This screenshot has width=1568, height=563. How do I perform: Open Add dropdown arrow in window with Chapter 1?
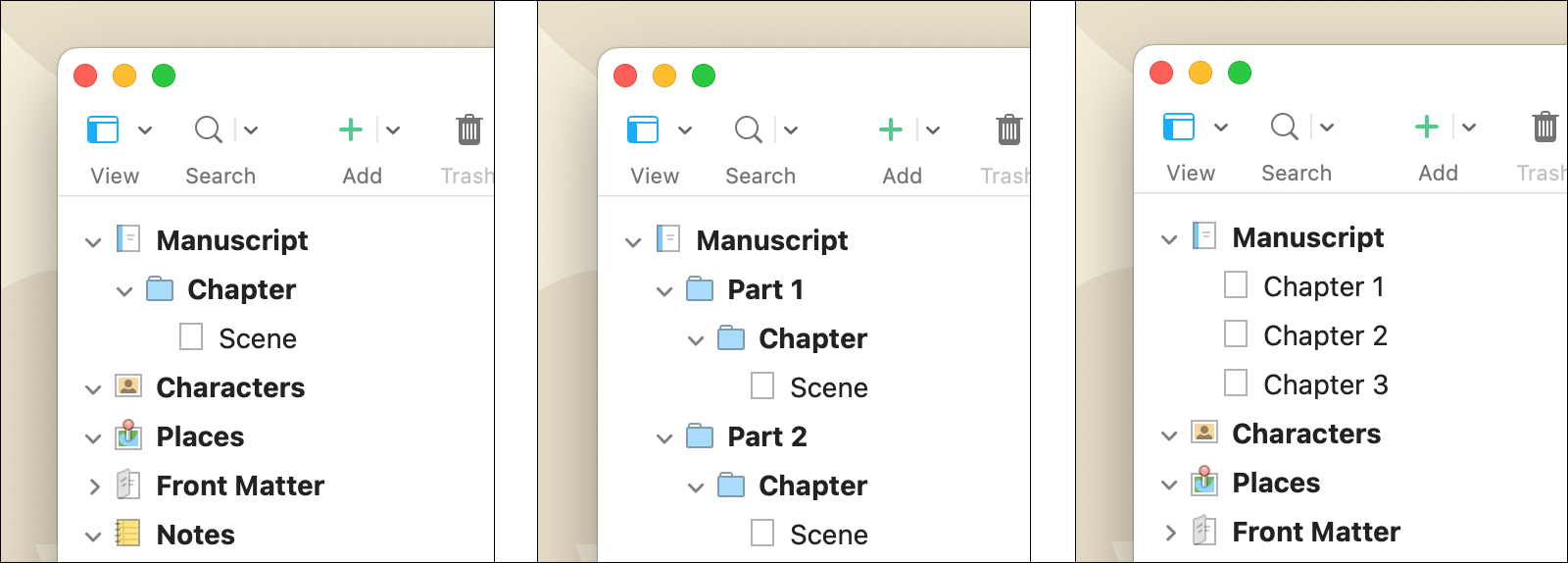pos(1468,127)
